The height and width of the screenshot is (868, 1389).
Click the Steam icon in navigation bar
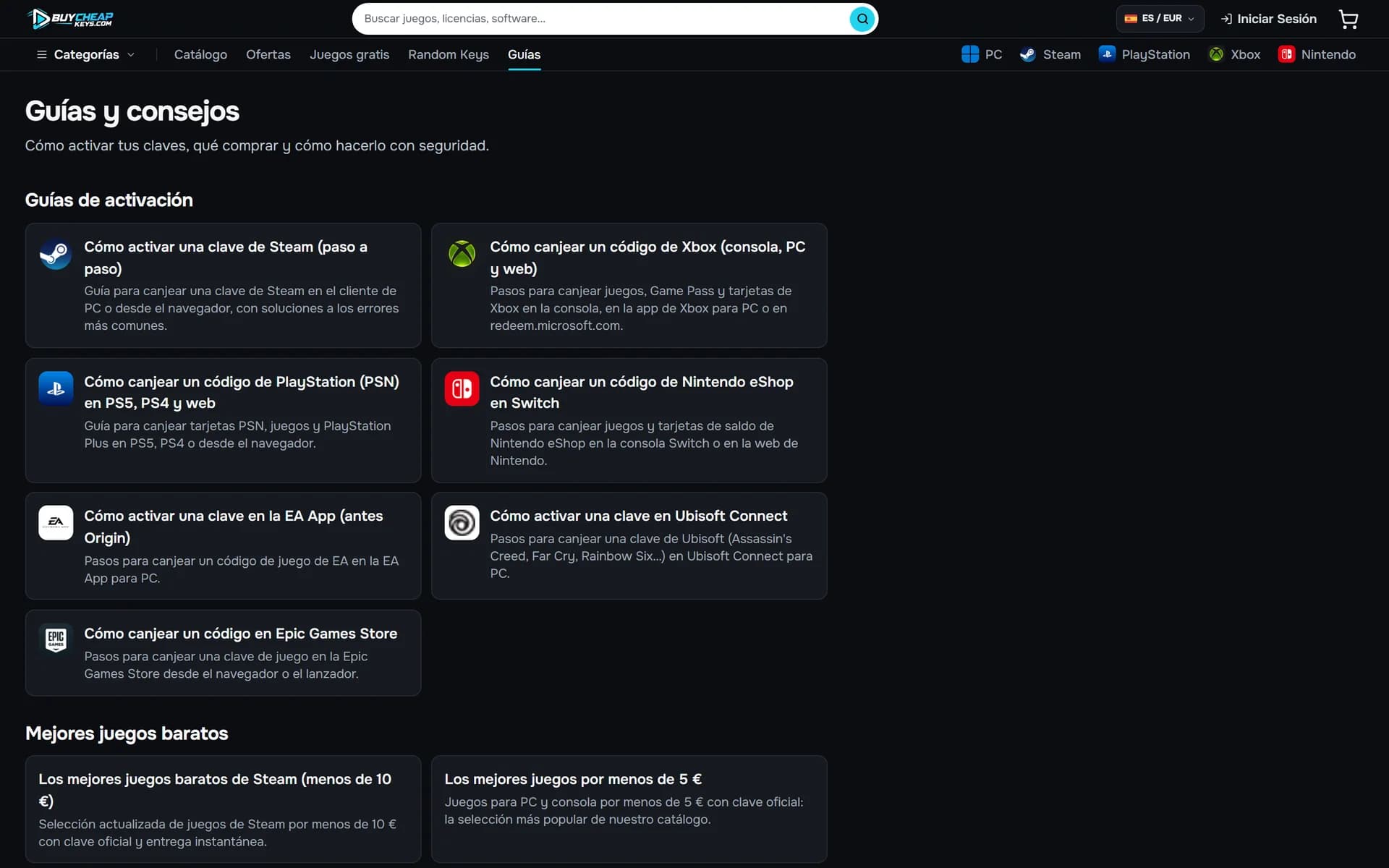pyautogui.click(x=1027, y=54)
